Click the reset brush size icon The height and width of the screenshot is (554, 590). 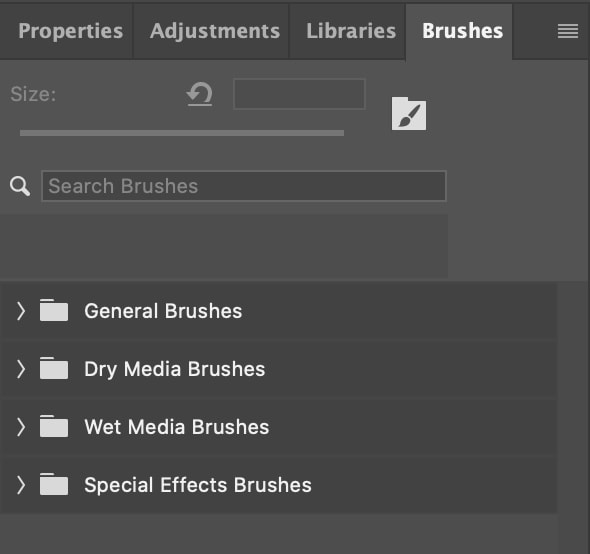click(x=199, y=94)
